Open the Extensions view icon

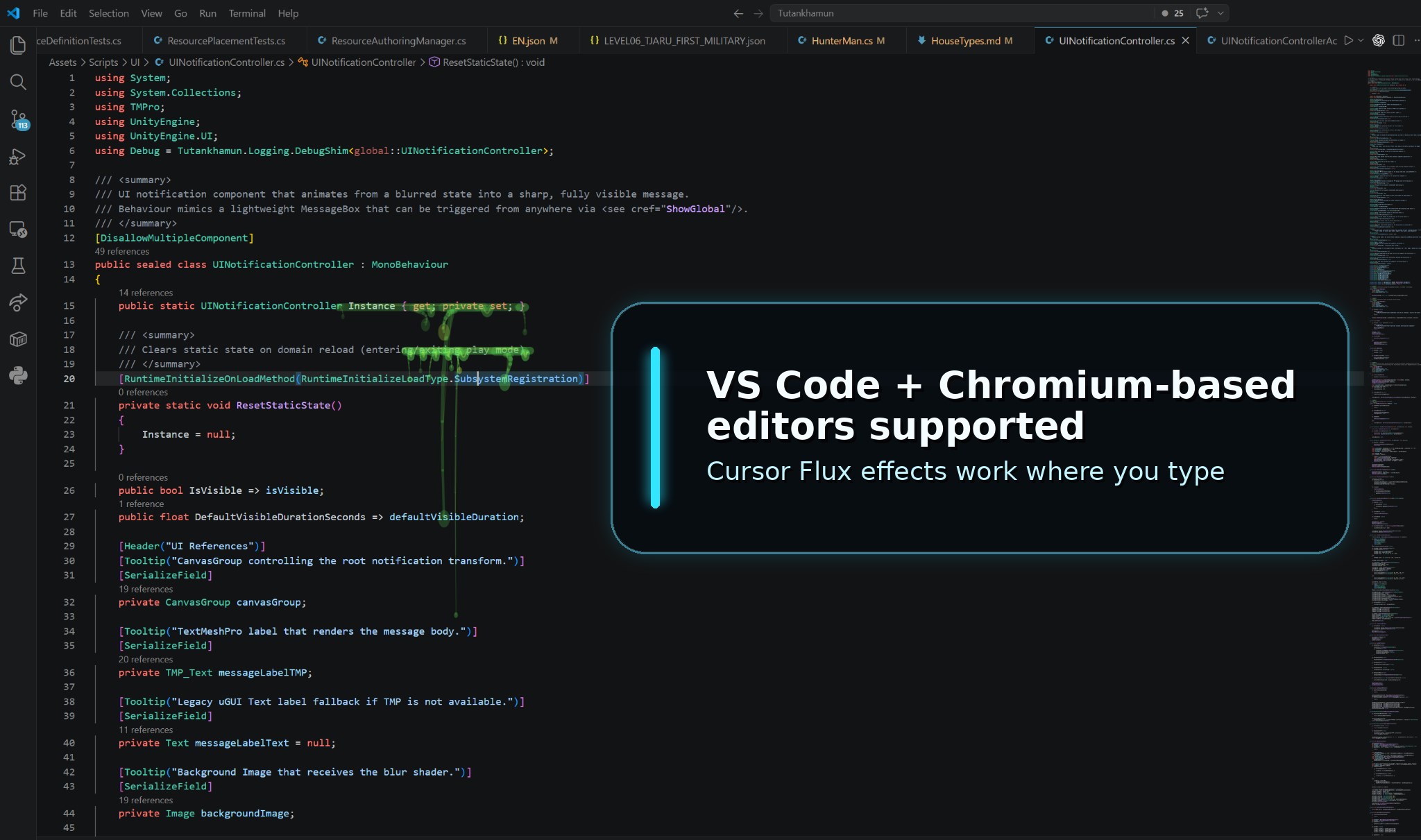18,193
